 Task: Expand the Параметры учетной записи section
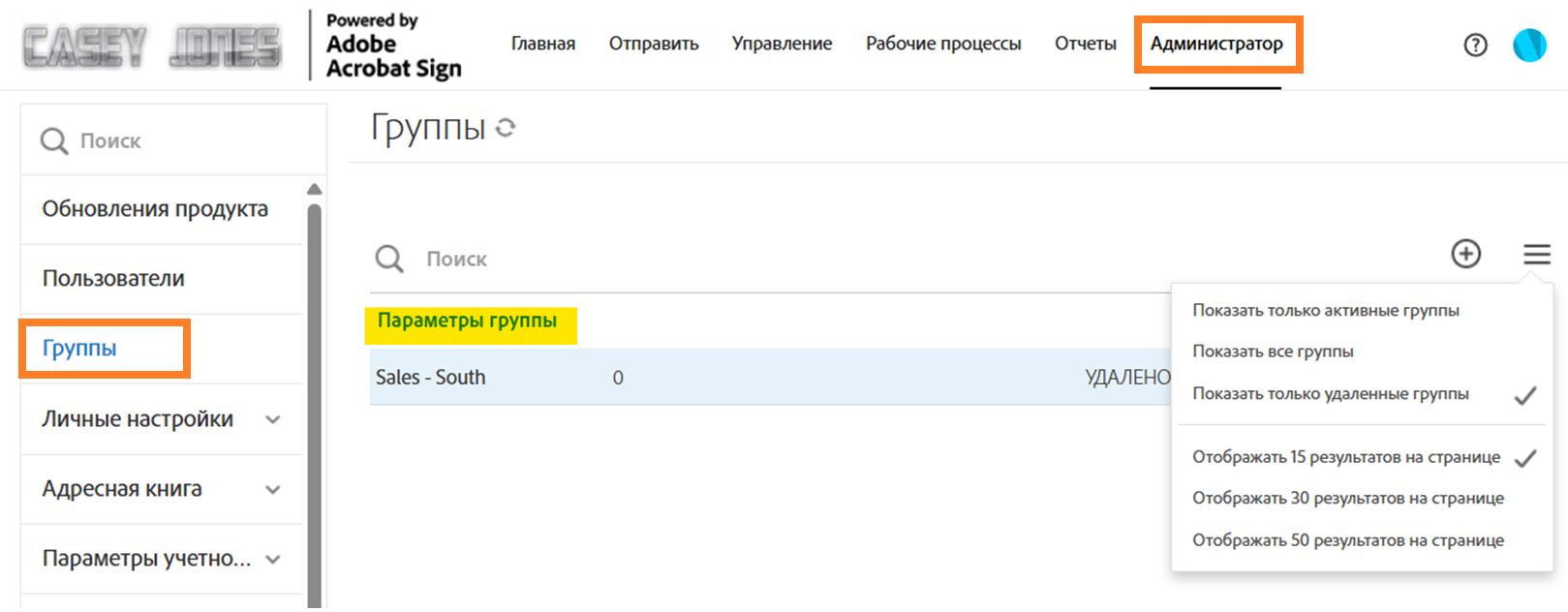click(273, 559)
